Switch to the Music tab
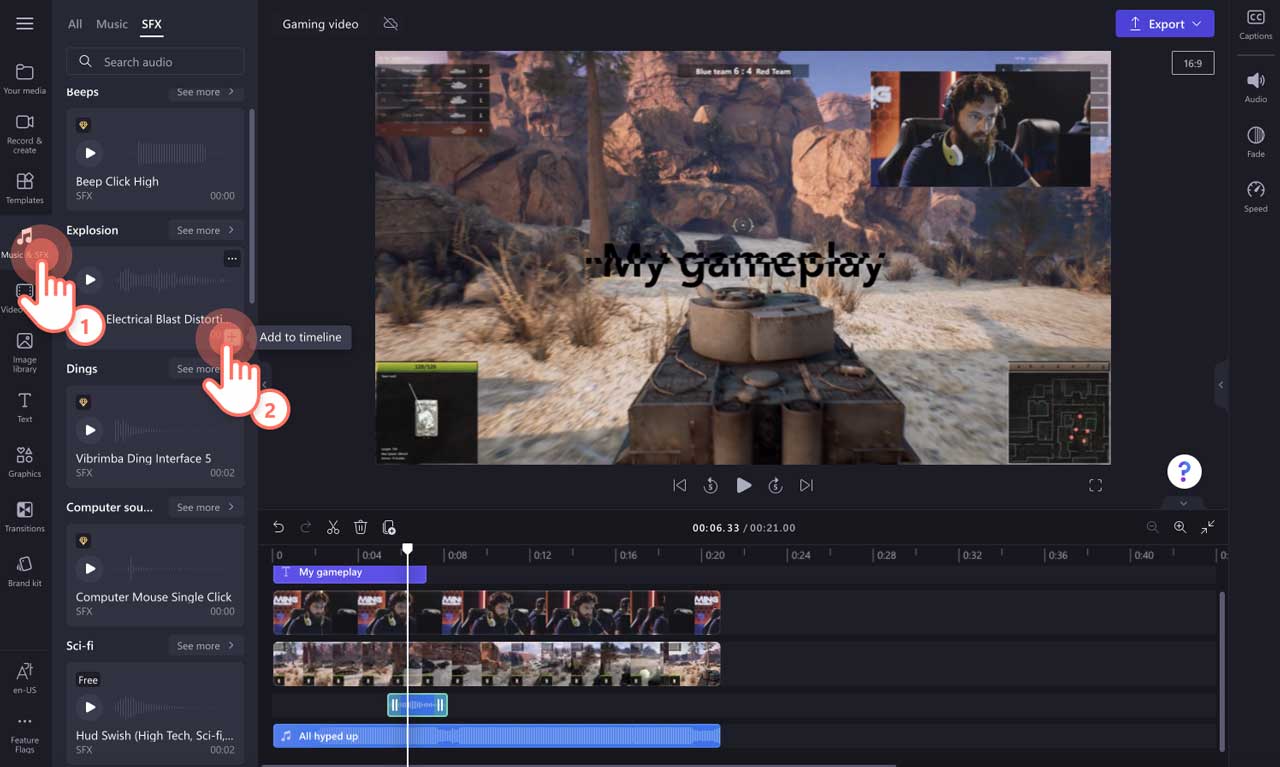1280x767 pixels. (111, 23)
